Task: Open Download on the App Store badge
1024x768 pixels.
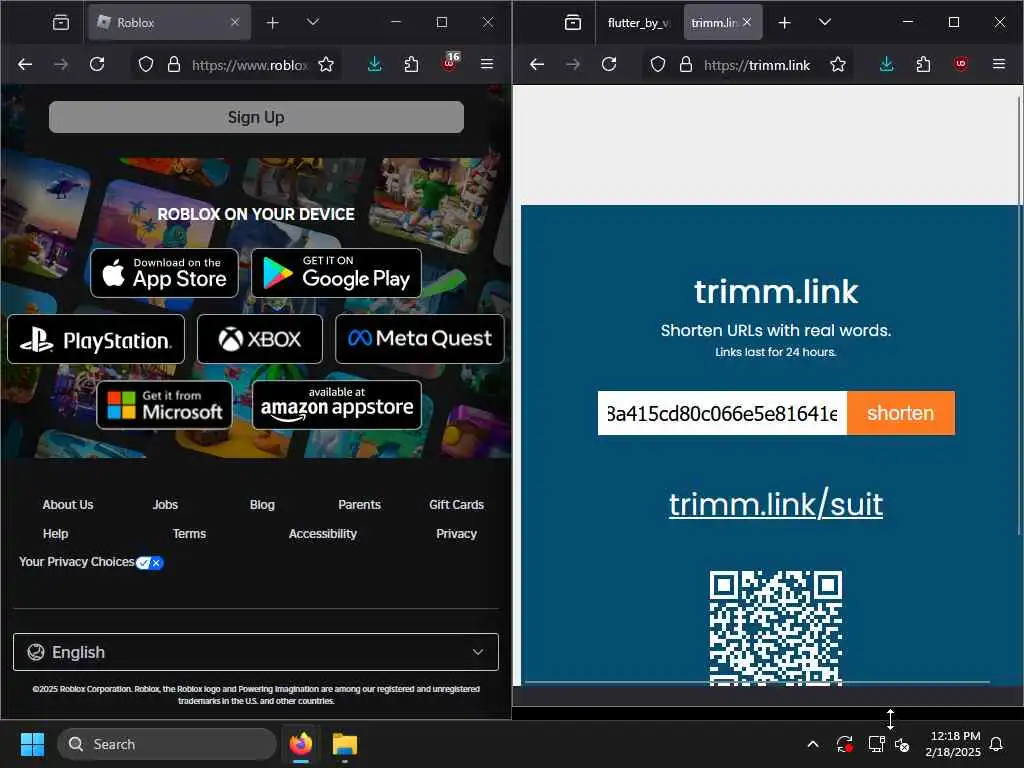Action: click(165, 273)
